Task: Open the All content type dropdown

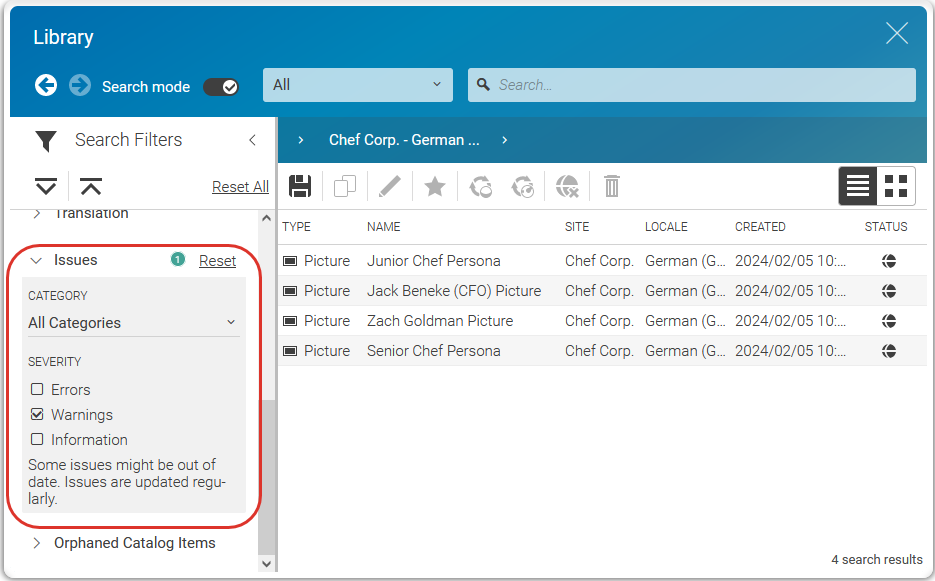Action: pos(357,85)
